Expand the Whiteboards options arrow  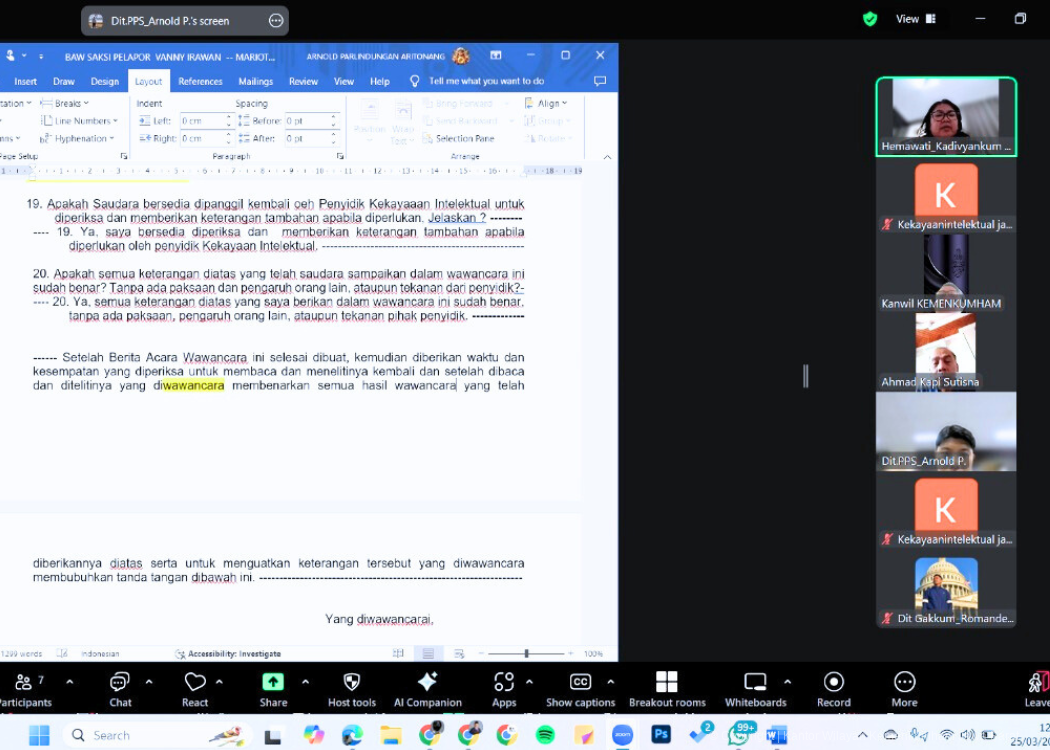pos(788,682)
